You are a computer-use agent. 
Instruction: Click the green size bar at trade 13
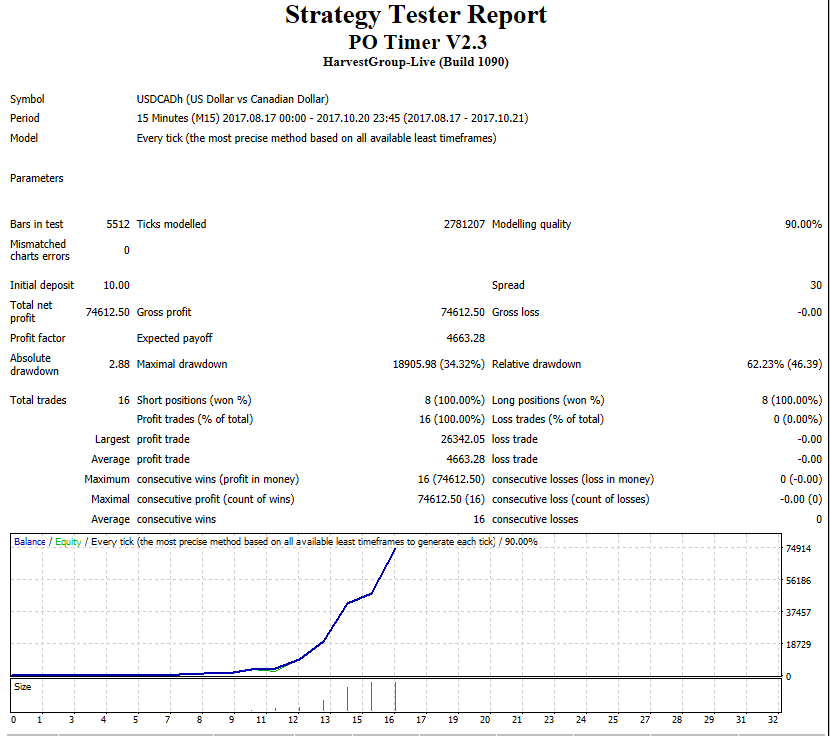click(323, 705)
